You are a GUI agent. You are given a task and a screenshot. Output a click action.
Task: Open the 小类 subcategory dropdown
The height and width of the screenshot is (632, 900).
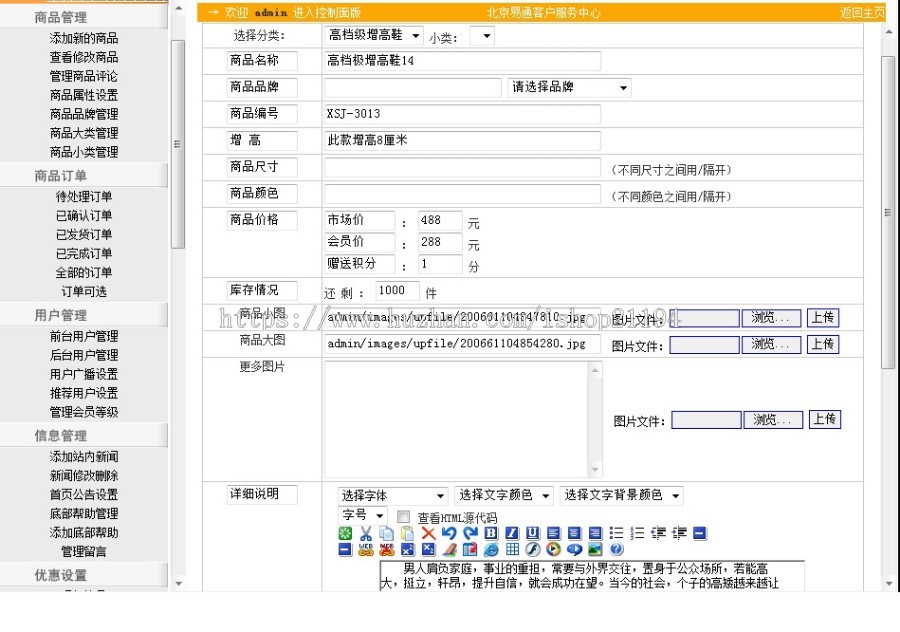(483, 35)
